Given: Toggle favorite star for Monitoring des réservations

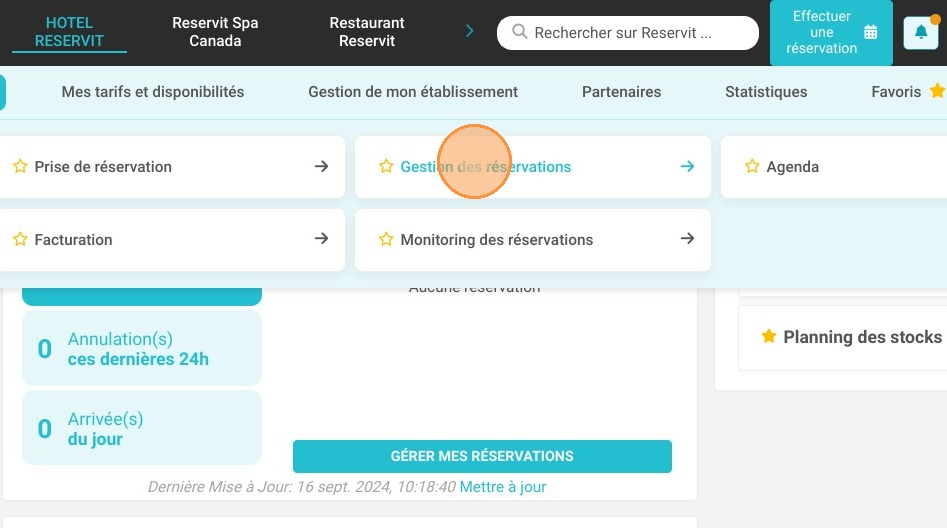Looking at the screenshot, I should point(386,239).
